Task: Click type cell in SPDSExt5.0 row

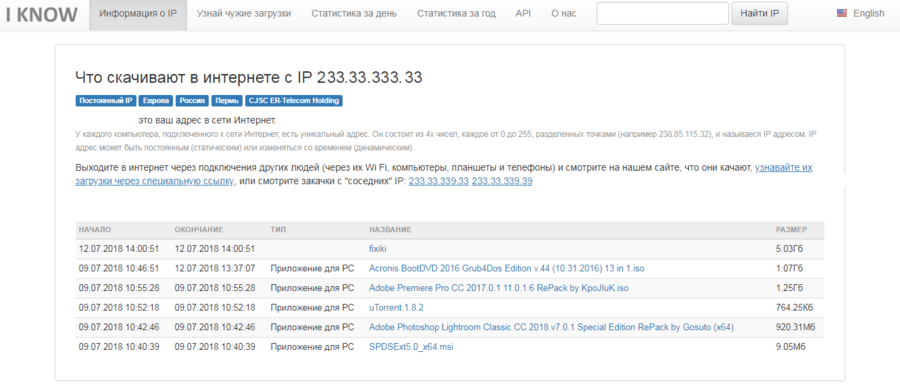Action: [x=312, y=347]
